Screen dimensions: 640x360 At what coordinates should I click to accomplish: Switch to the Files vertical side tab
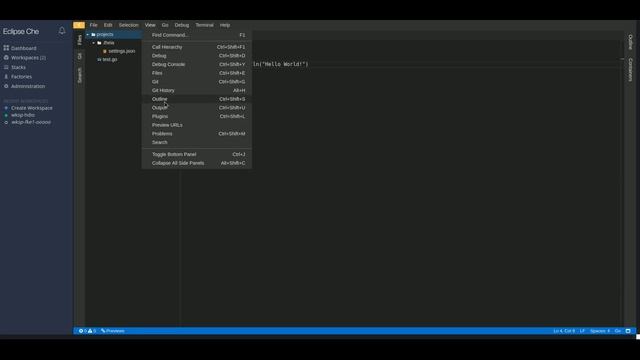point(80,40)
